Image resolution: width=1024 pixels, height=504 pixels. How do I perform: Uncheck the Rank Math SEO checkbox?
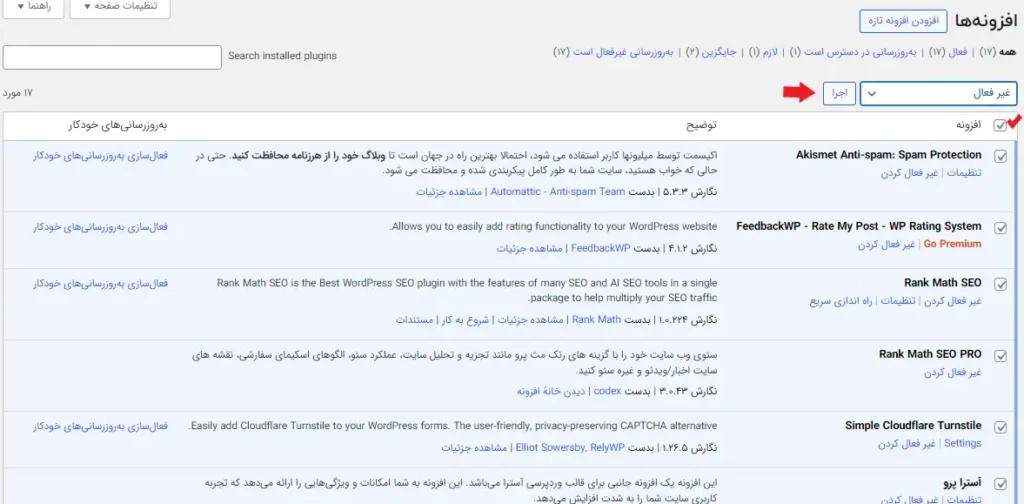pyautogui.click(x=1000, y=284)
